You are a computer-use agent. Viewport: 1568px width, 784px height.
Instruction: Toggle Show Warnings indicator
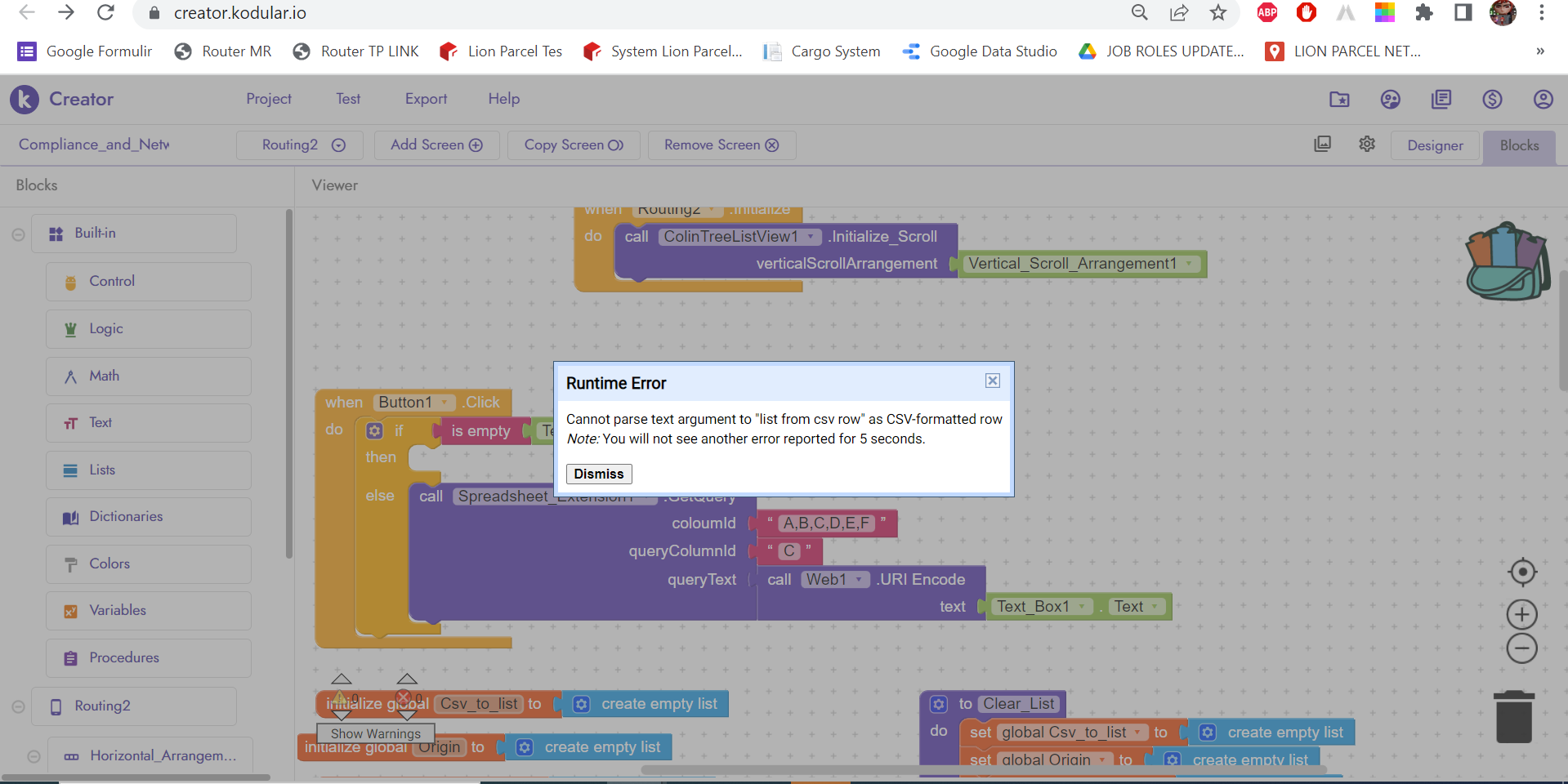click(375, 733)
